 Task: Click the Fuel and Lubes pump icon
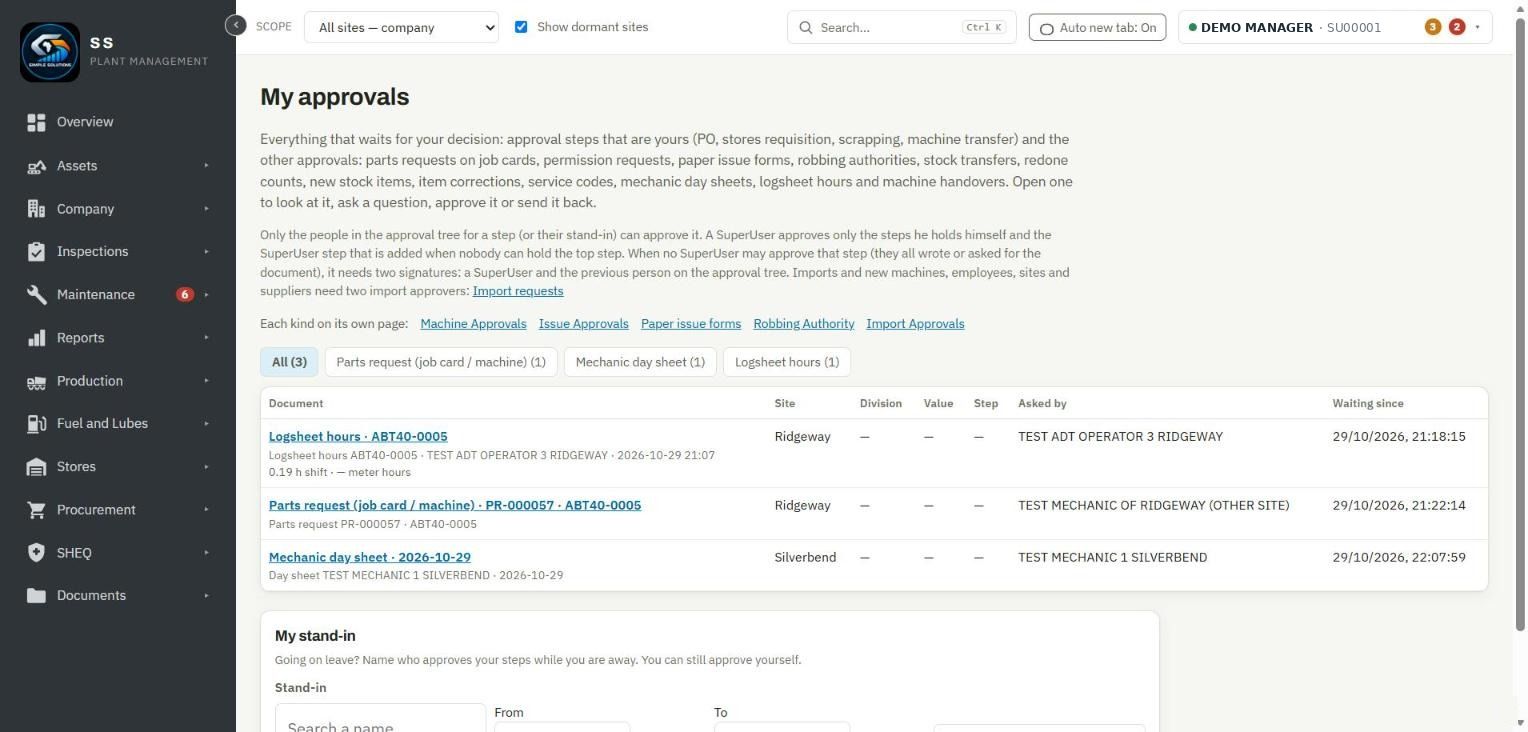pyautogui.click(x=37, y=424)
